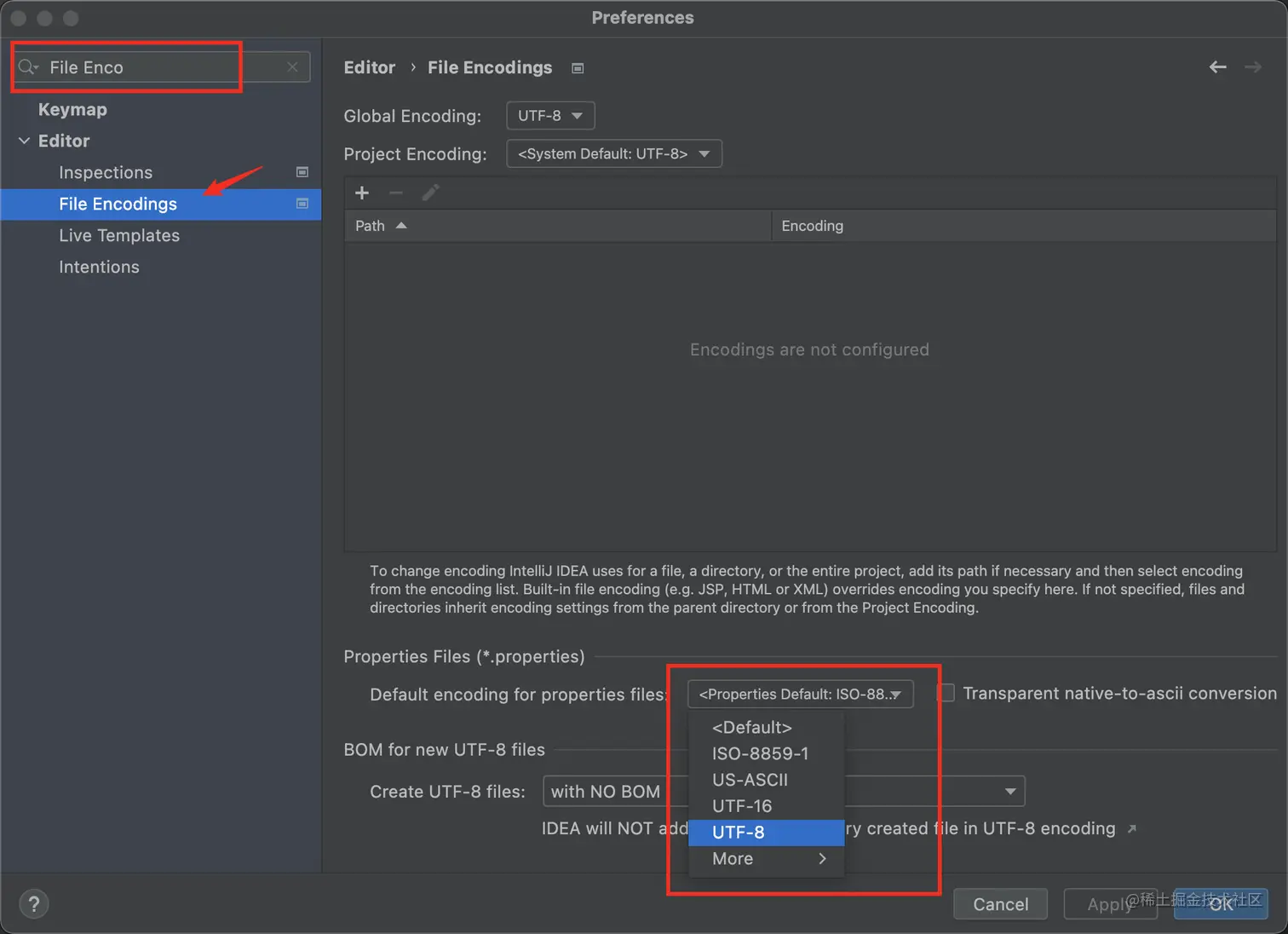Go back with the left arrow

tap(1218, 67)
